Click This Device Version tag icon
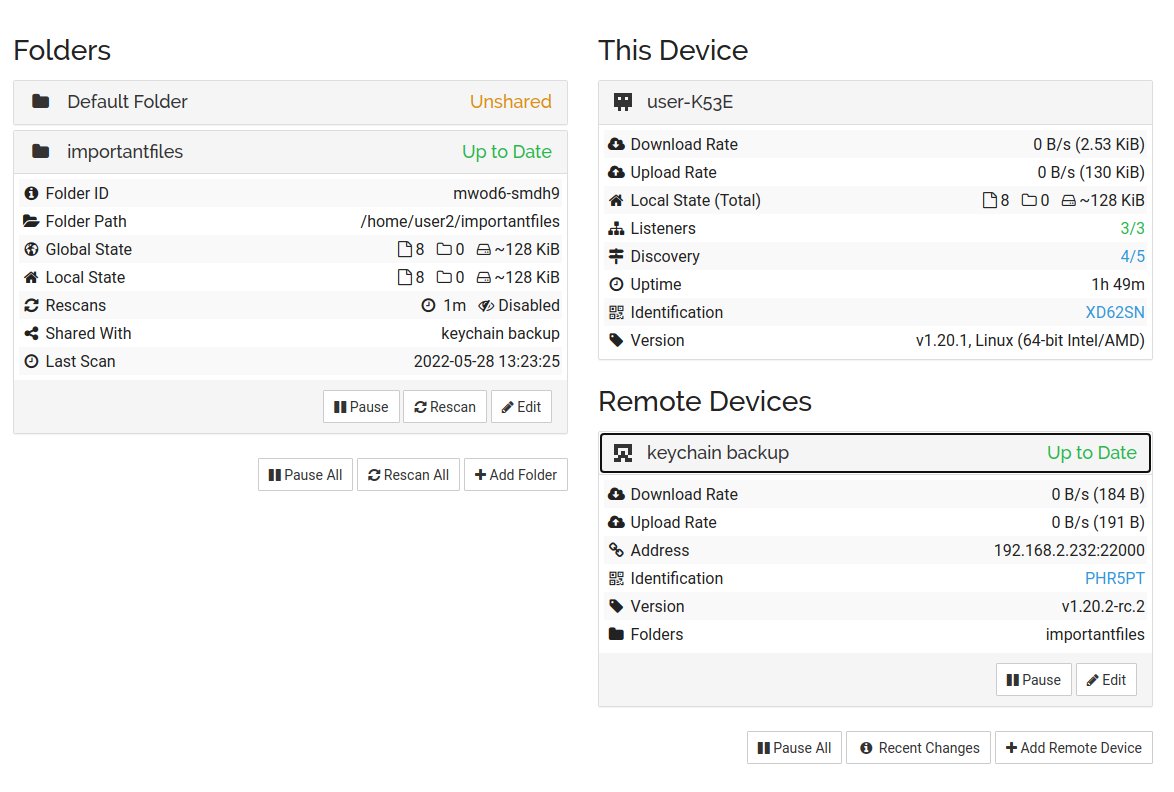 [x=616, y=340]
